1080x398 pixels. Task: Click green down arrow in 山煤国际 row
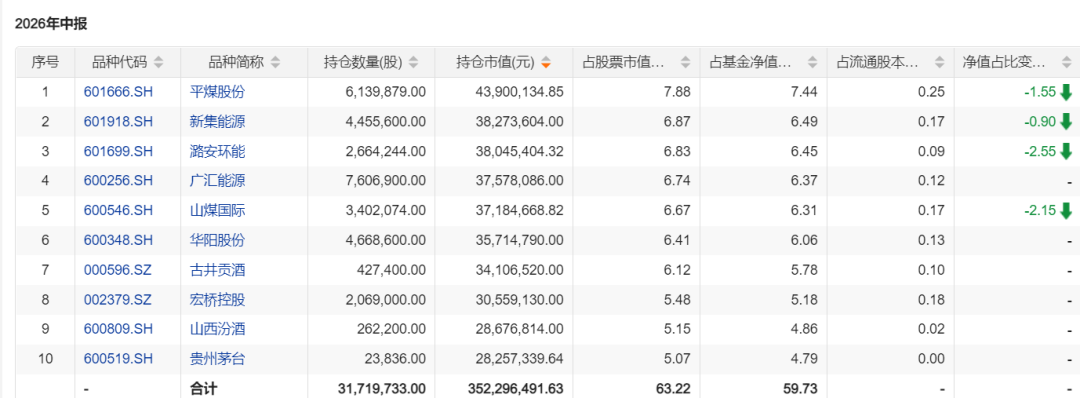(1066, 211)
